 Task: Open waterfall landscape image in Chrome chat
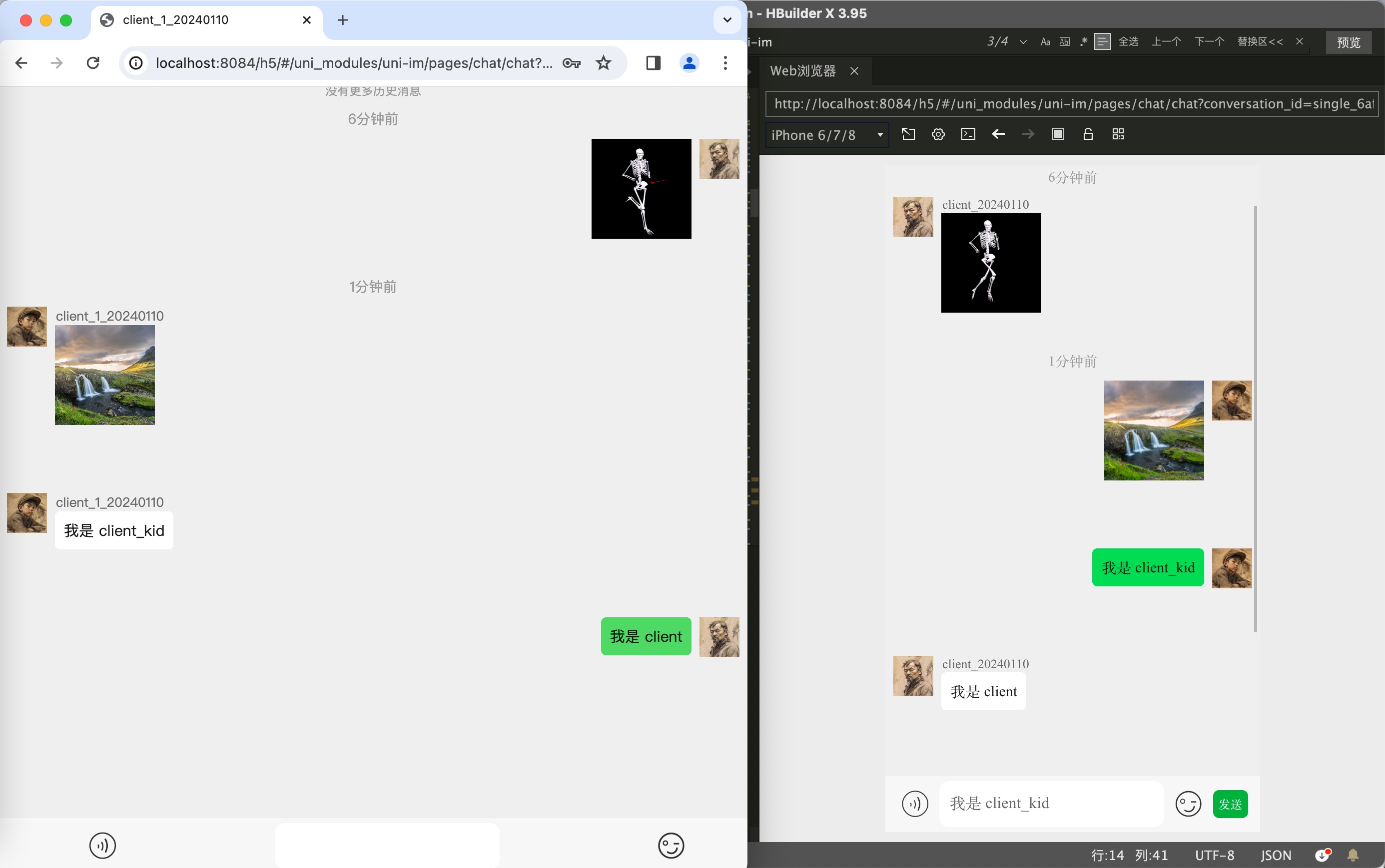click(104, 375)
